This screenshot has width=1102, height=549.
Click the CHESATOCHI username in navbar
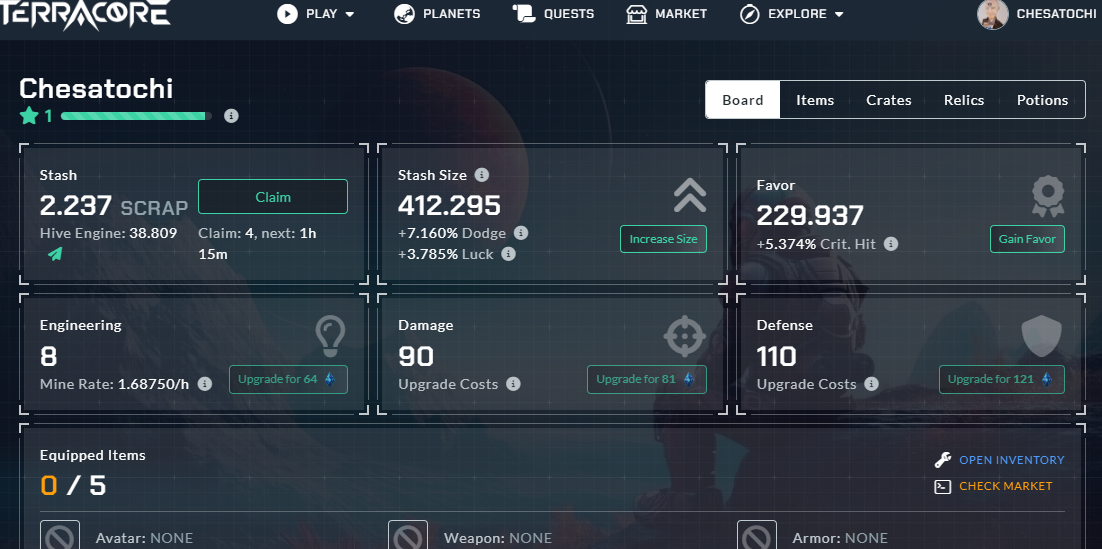(1056, 14)
